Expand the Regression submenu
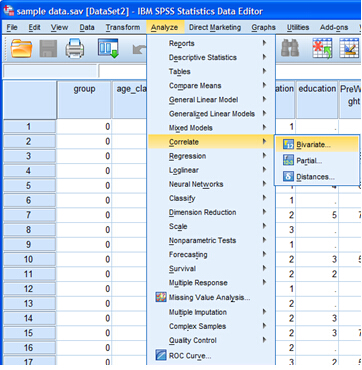 [211, 156]
